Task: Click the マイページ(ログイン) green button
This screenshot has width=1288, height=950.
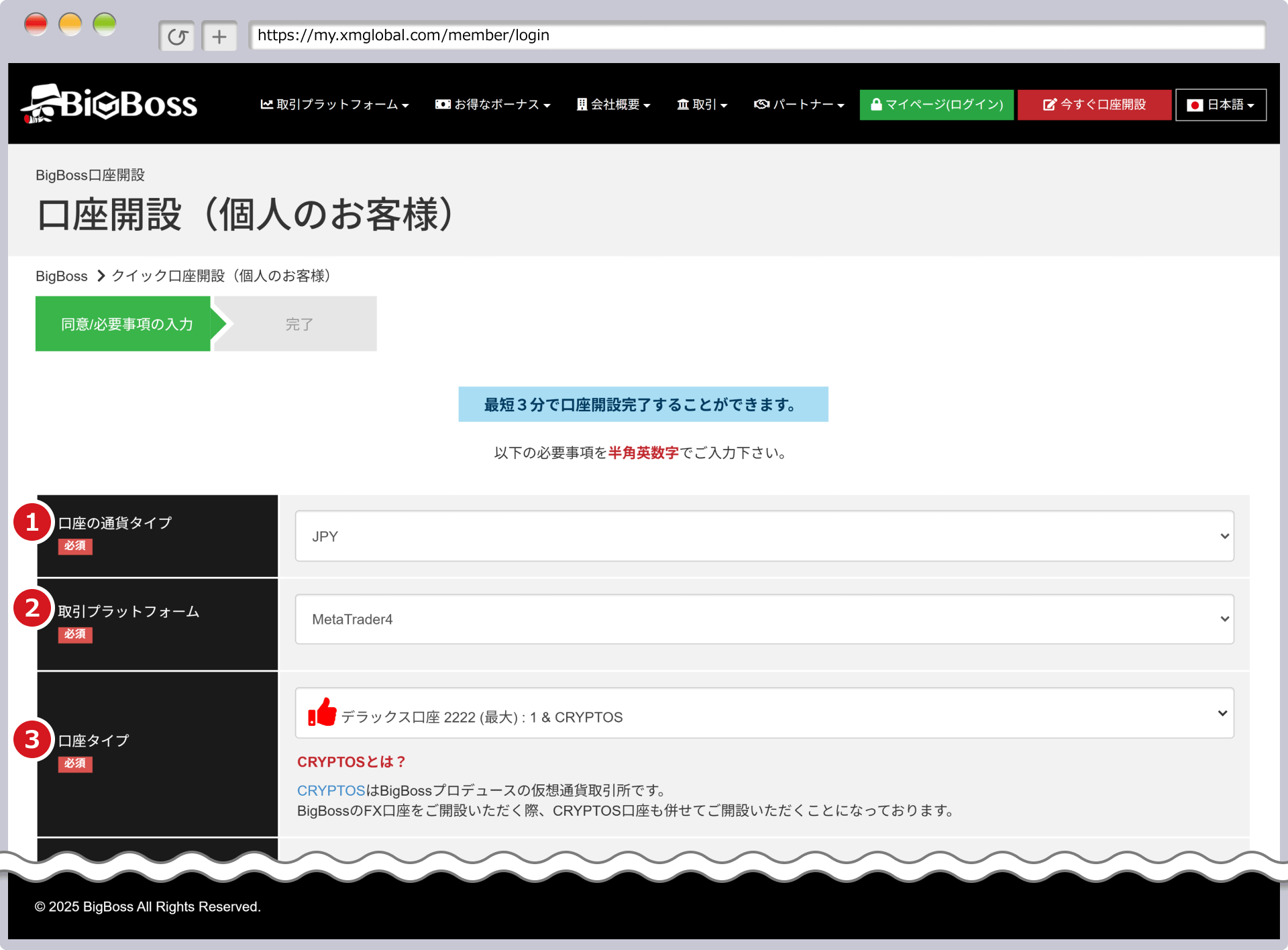Action: pyautogui.click(x=936, y=105)
